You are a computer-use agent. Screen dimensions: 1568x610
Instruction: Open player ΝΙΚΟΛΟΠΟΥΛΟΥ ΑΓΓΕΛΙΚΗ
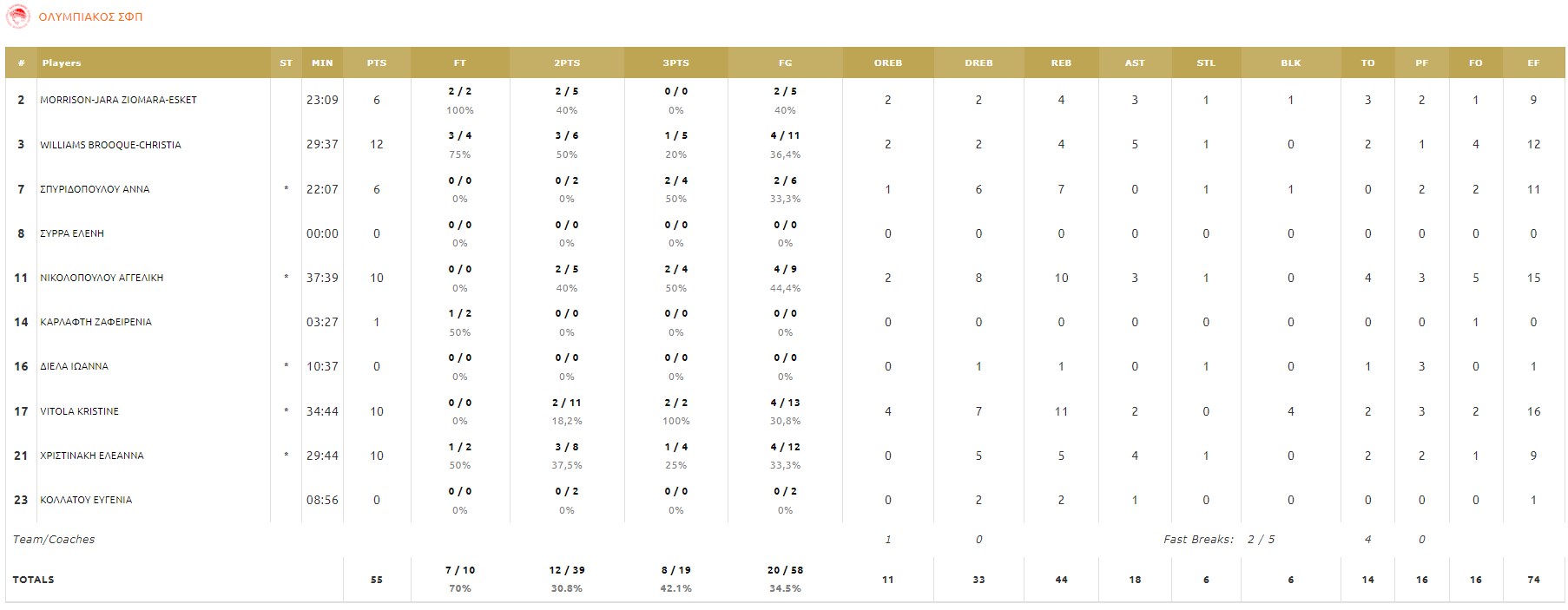[x=102, y=278]
